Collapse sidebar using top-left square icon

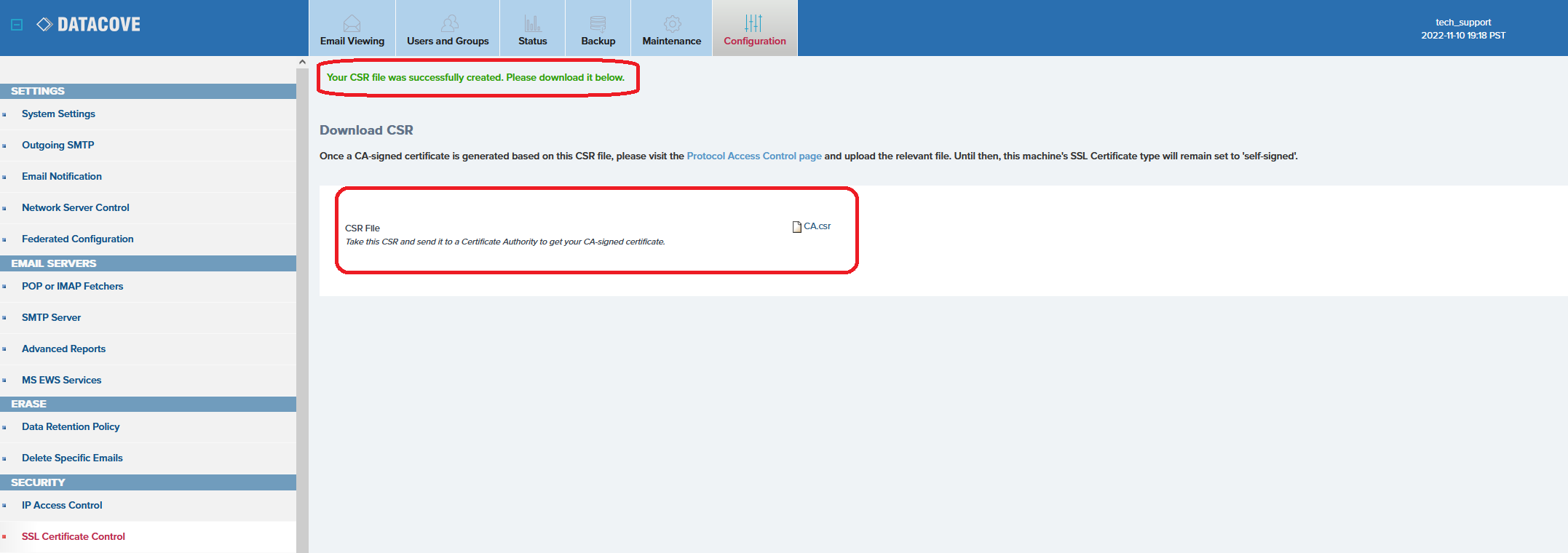17,25
